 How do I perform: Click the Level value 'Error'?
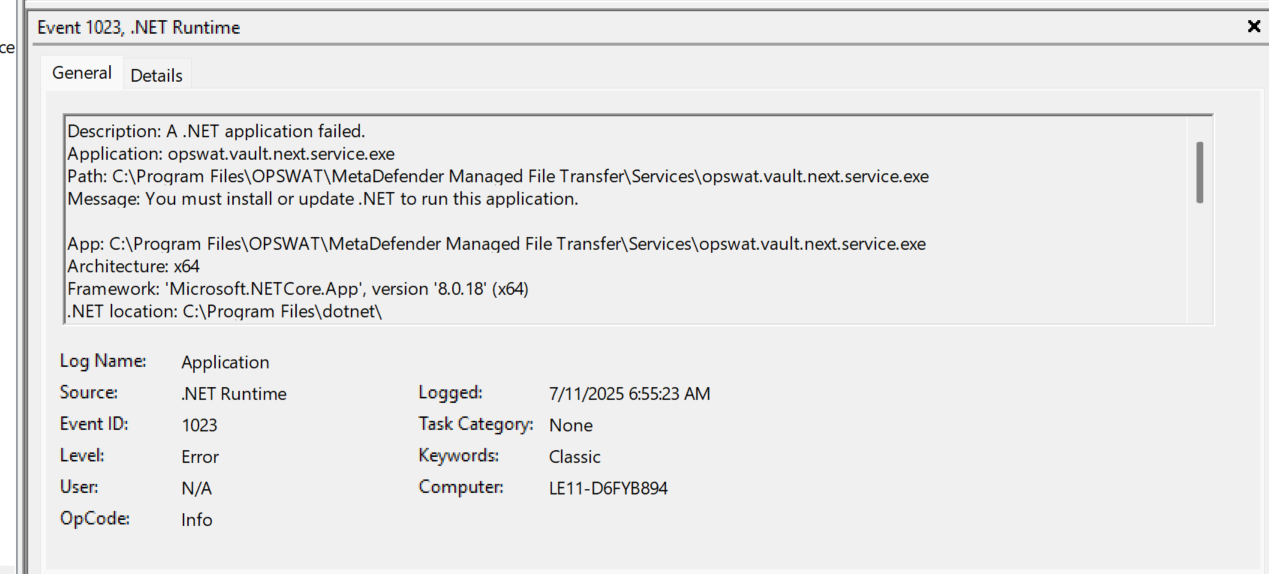pyautogui.click(x=200, y=457)
